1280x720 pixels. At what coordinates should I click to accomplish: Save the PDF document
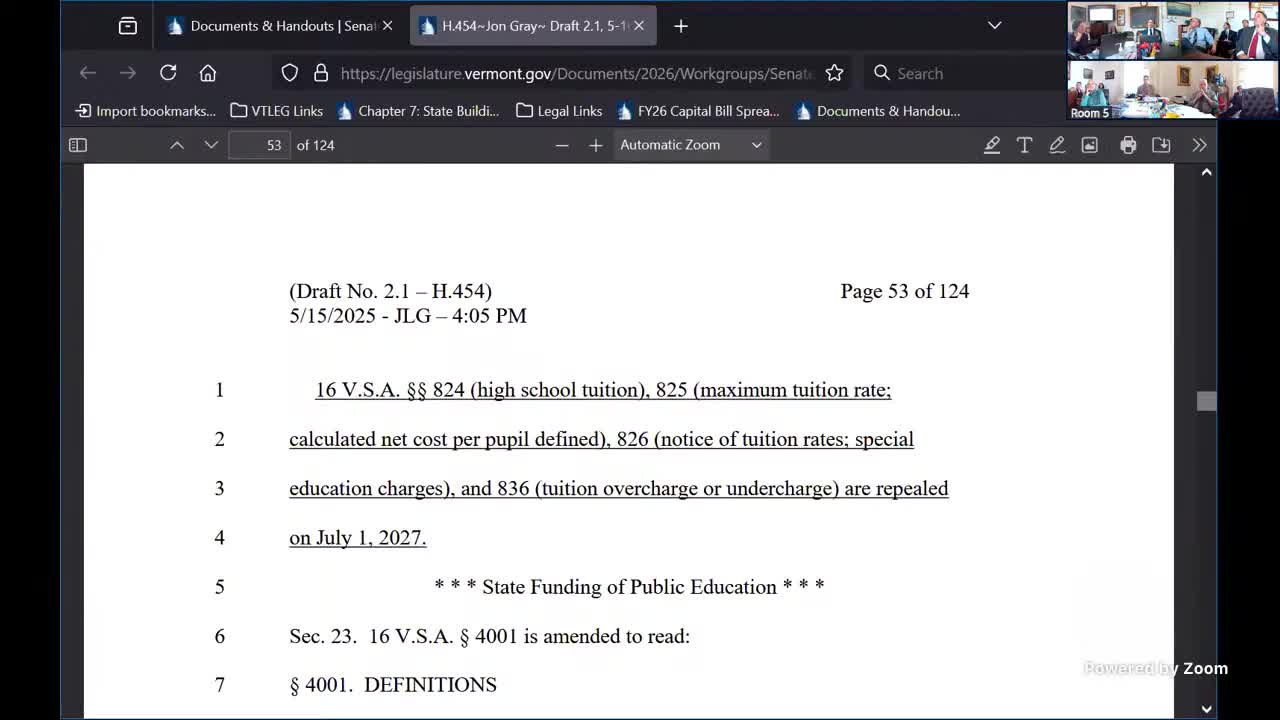pyautogui.click(x=1161, y=145)
